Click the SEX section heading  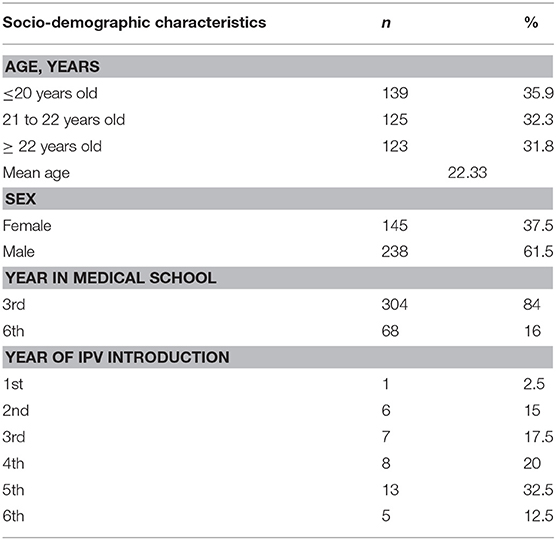(x=20, y=199)
